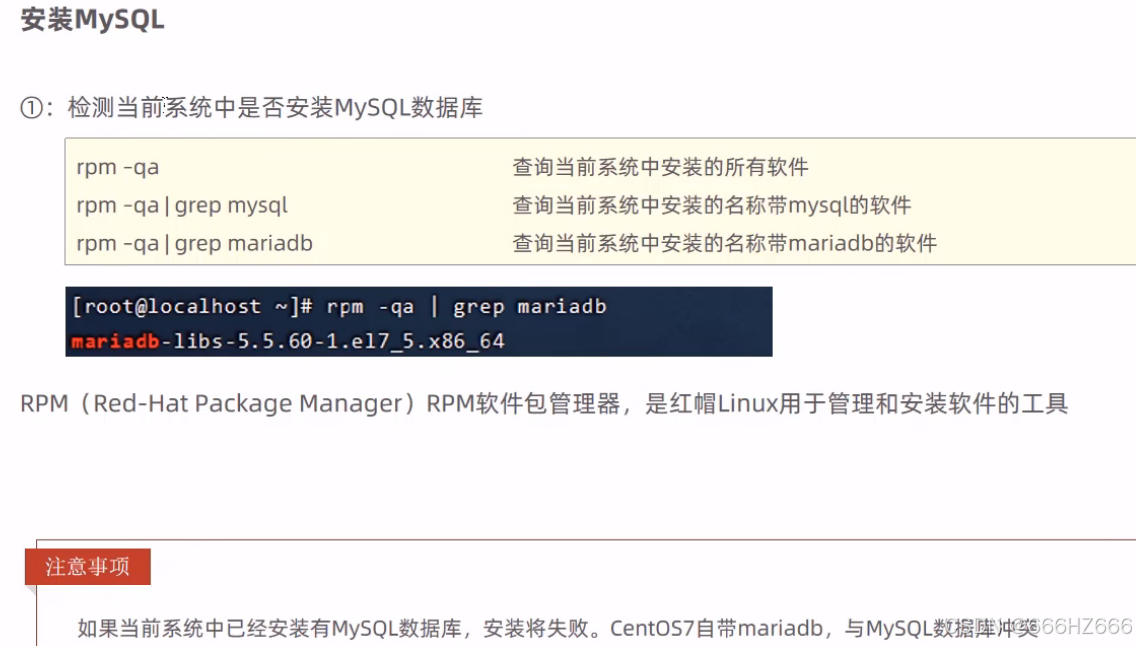Click the "rpm -qa" command in first row
This screenshot has width=1136, height=646.
[x=117, y=167]
